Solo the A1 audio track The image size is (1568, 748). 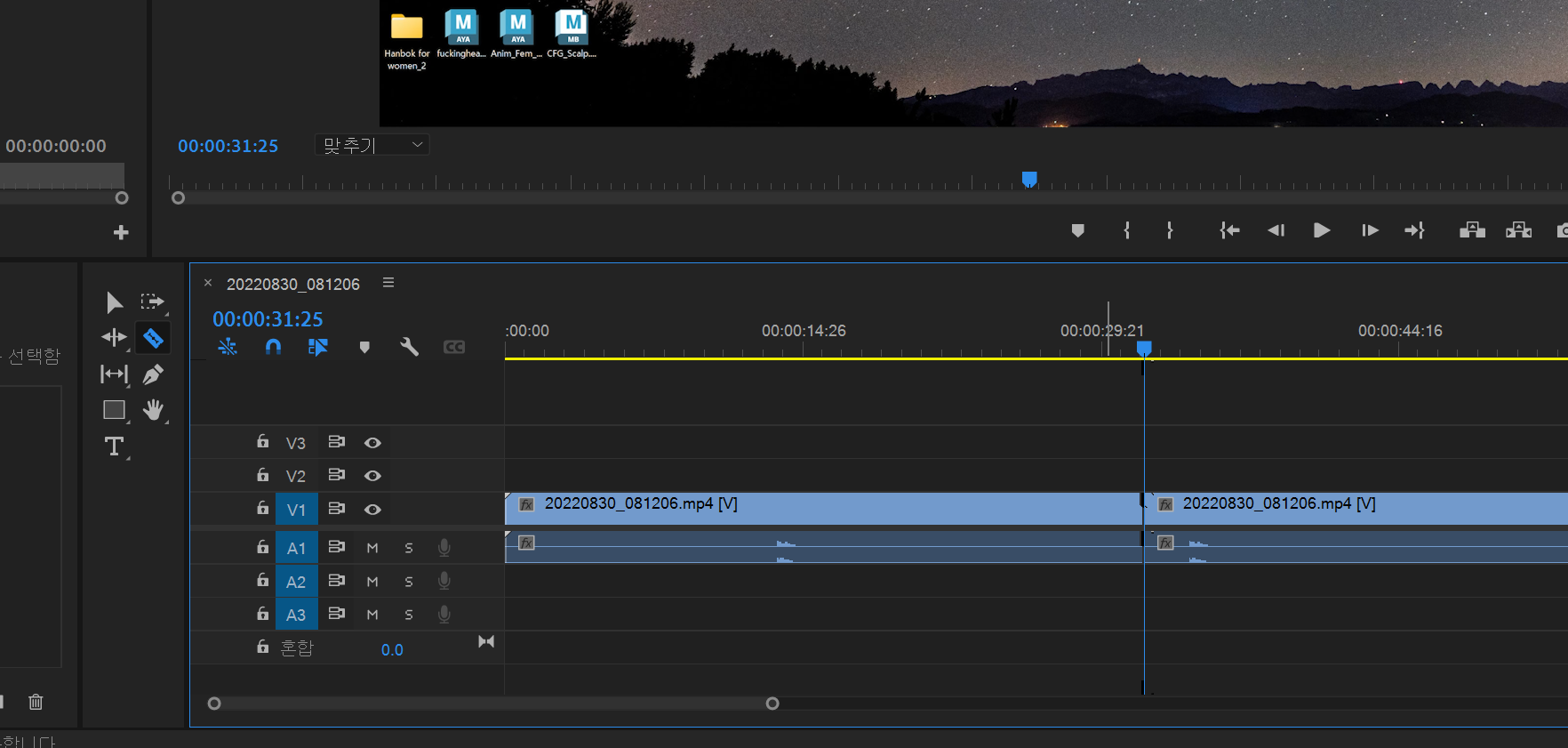click(409, 548)
